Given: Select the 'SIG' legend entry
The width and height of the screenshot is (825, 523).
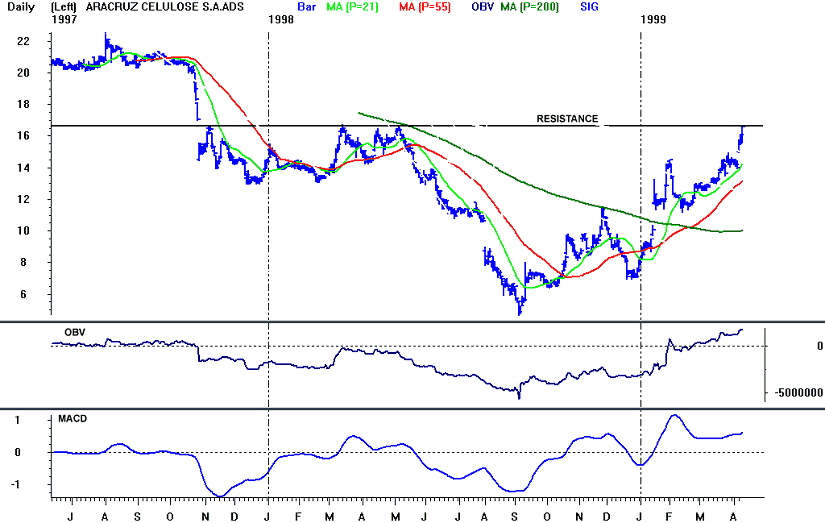Looking at the screenshot, I should click(589, 7).
